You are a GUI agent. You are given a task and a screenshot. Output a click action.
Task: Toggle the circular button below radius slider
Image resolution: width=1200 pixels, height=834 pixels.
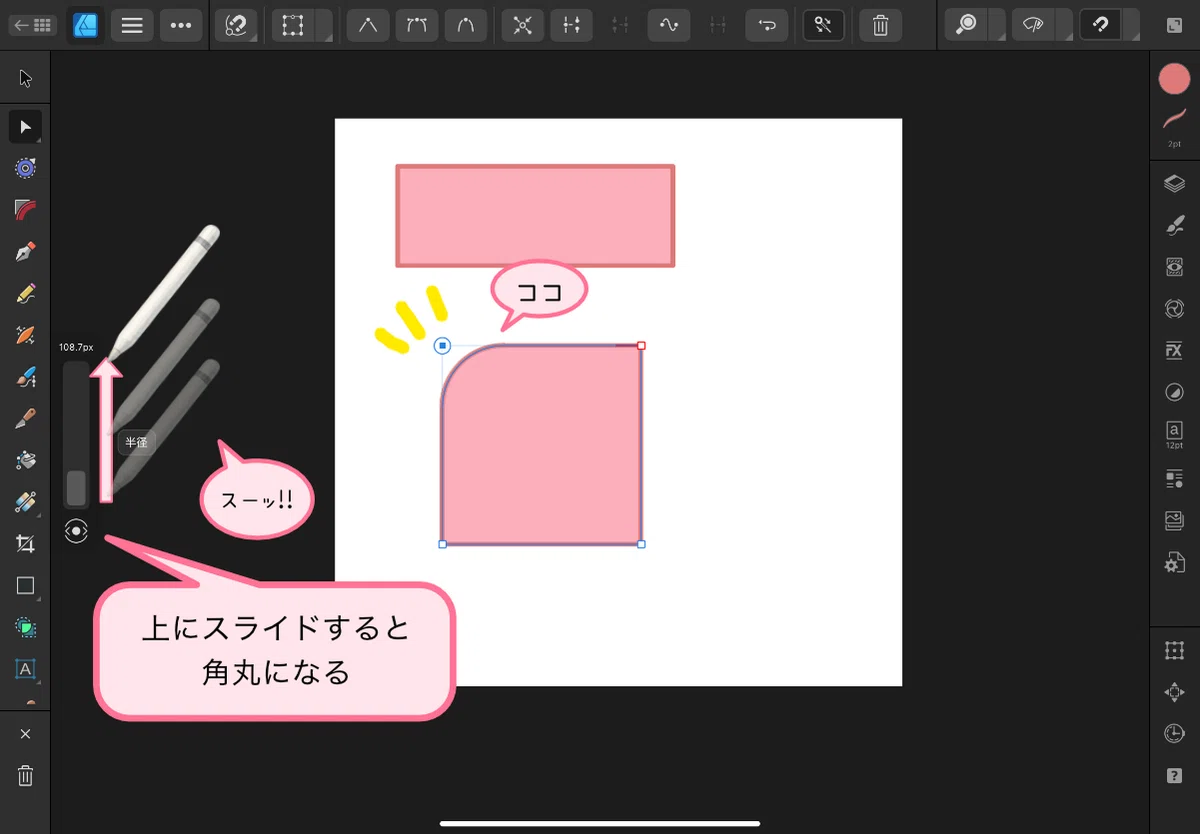(76, 531)
